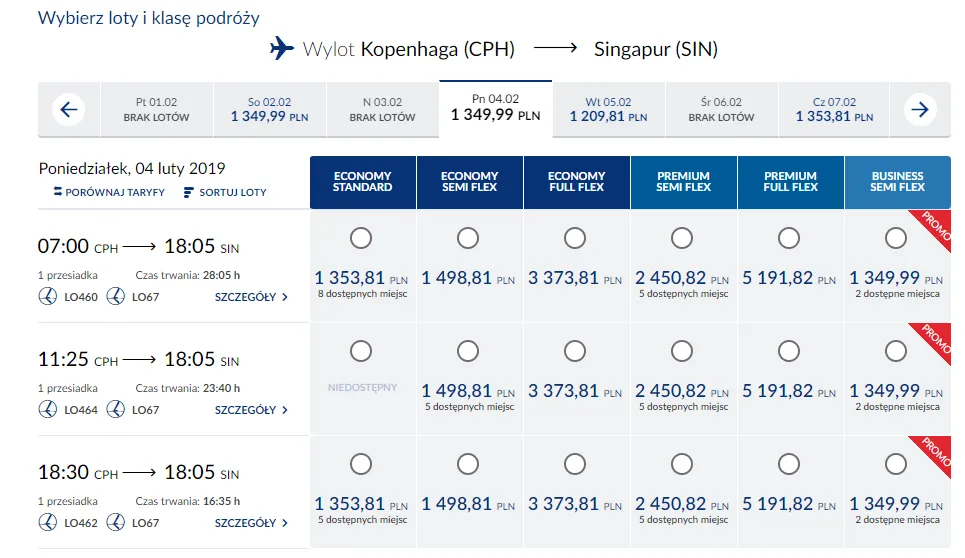Select Premium Semi Flex for the 07:00 flight
Viewport: 965px width, 558px height.
click(682, 238)
